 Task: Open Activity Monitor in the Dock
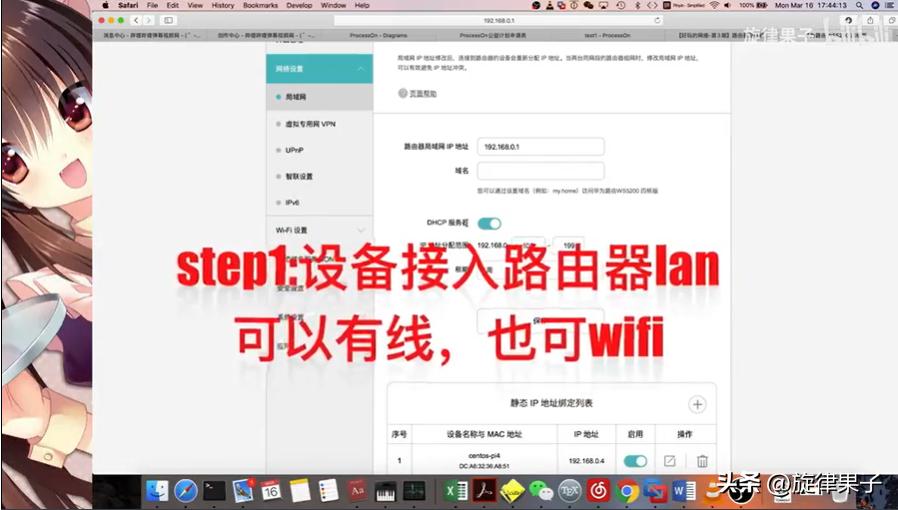(x=414, y=491)
